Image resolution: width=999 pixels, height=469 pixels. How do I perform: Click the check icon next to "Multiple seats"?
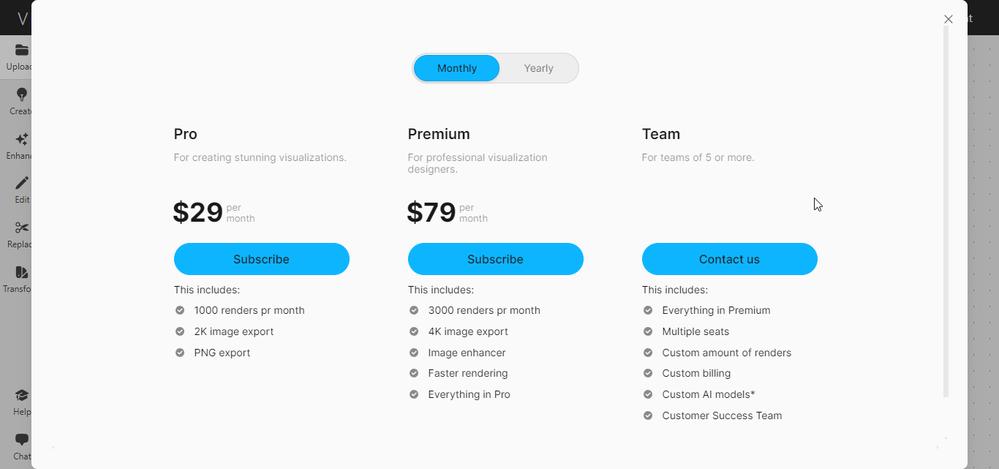point(648,331)
